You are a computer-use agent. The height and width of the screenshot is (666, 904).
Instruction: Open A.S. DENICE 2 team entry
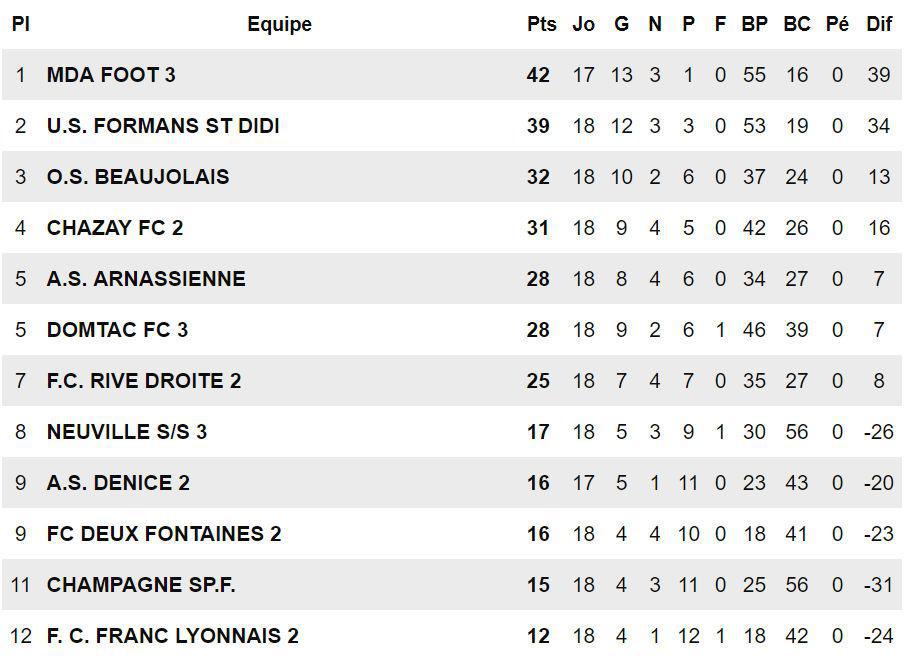(x=118, y=483)
